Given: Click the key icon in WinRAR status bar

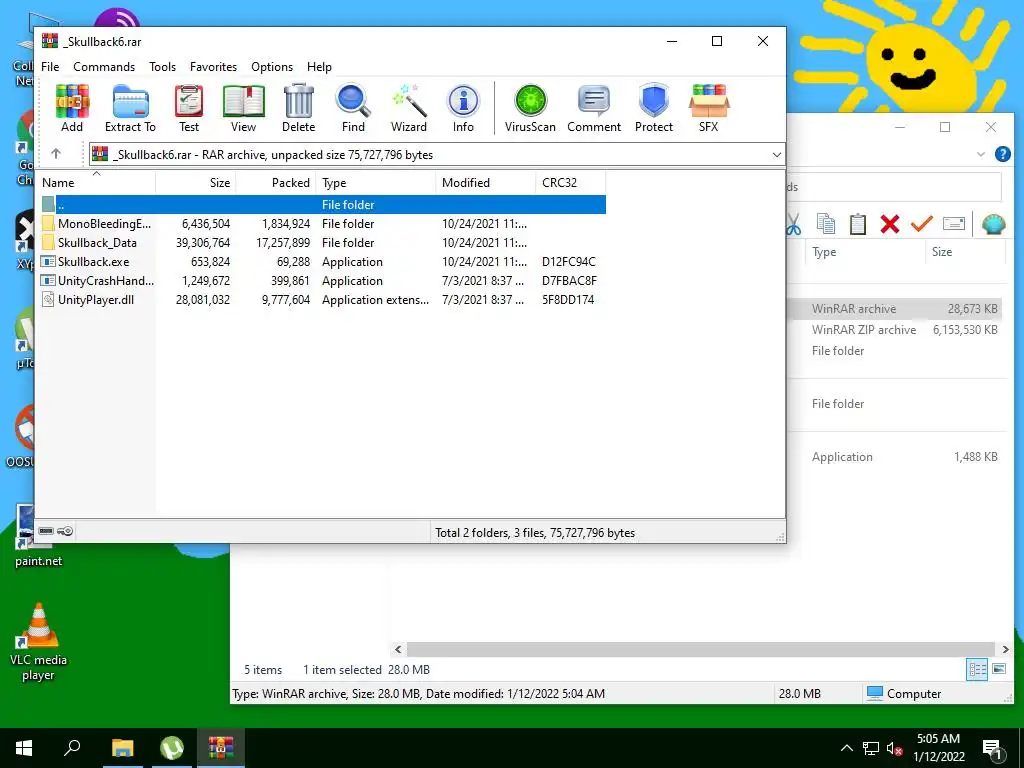Looking at the screenshot, I should (x=65, y=531).
